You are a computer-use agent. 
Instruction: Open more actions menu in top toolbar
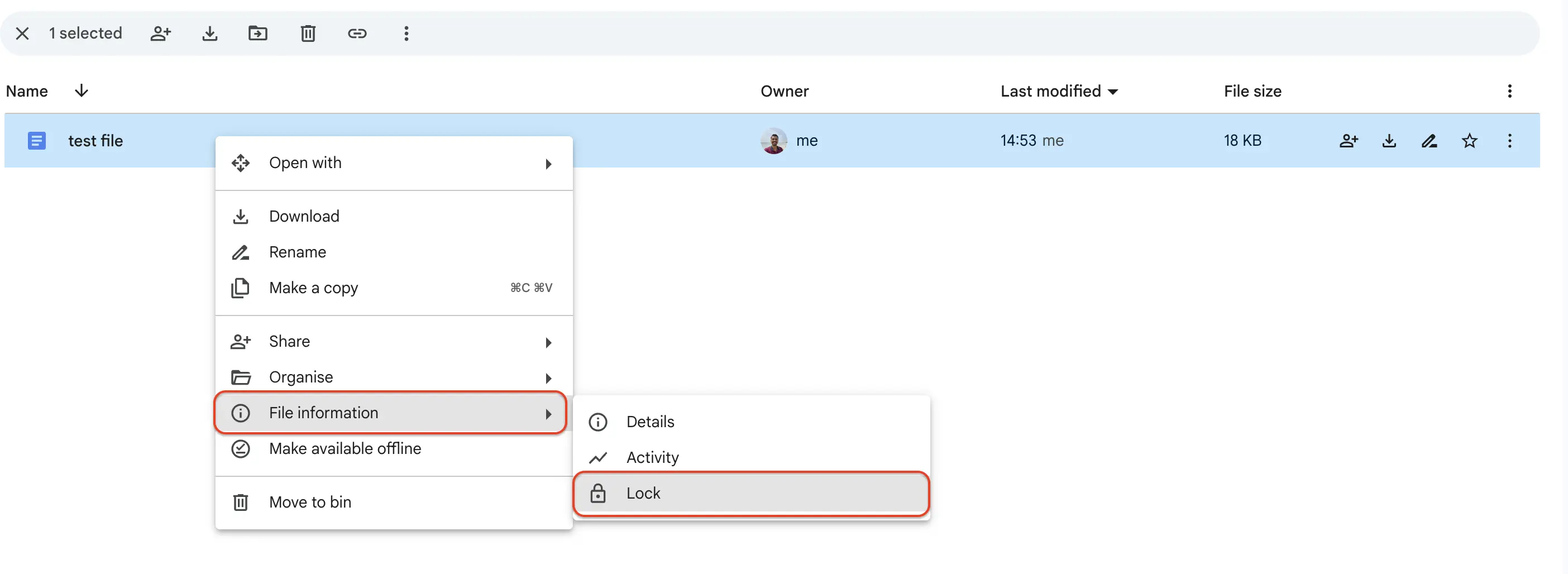pos(407,34)
